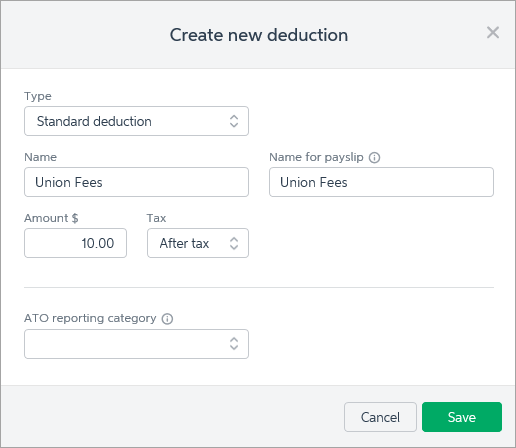Click the arrows in the ATO reporting category selector
Viewport: 516px width, 448px height.
(234, 344)
